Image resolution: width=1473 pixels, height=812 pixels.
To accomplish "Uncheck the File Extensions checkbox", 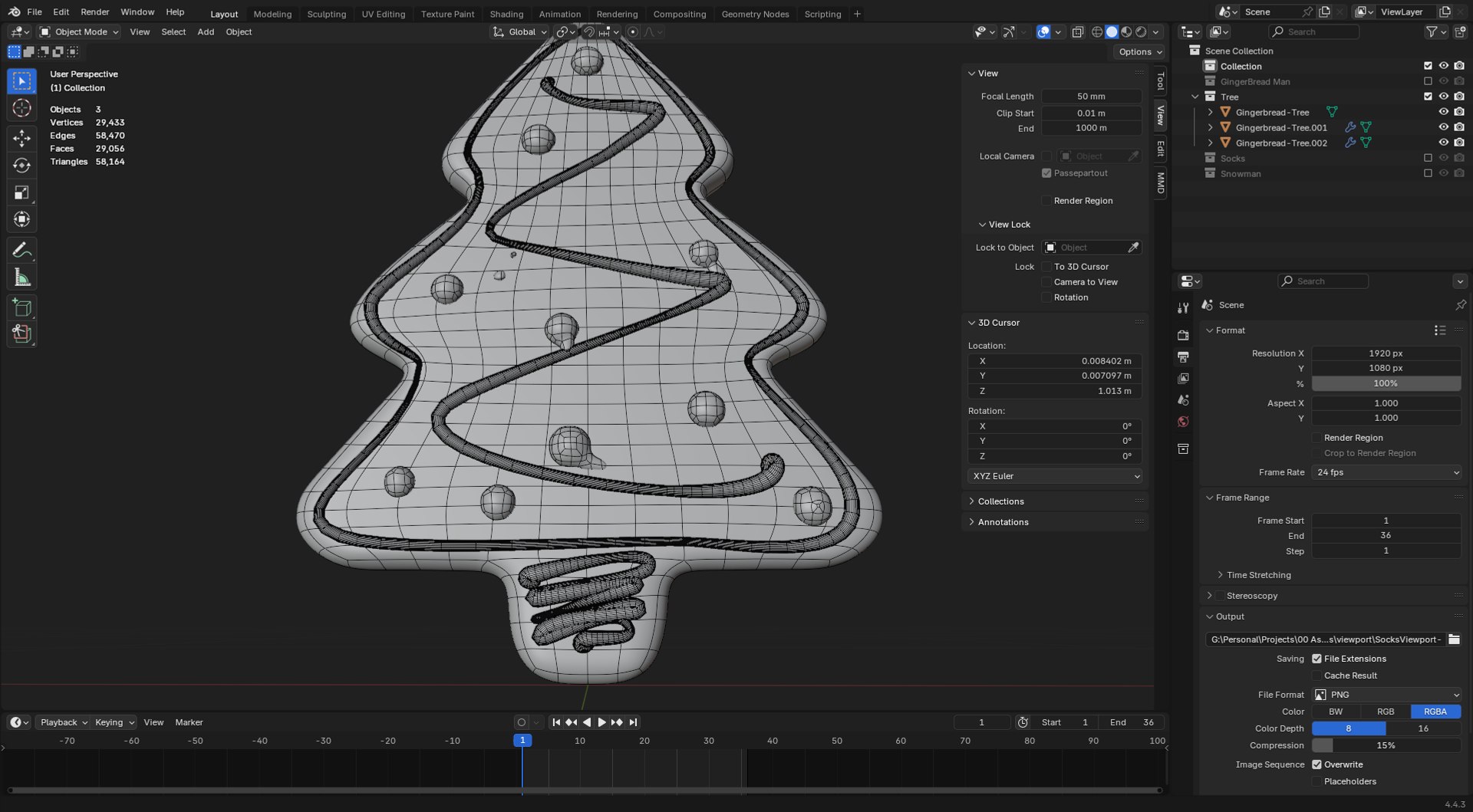I will click(1316, 659).
